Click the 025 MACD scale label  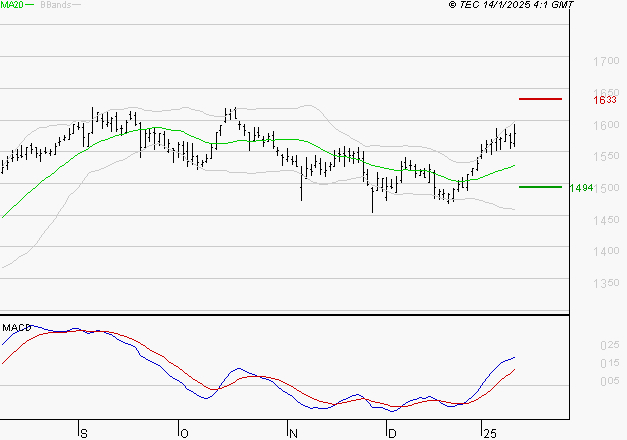click(x=610, y=345)
